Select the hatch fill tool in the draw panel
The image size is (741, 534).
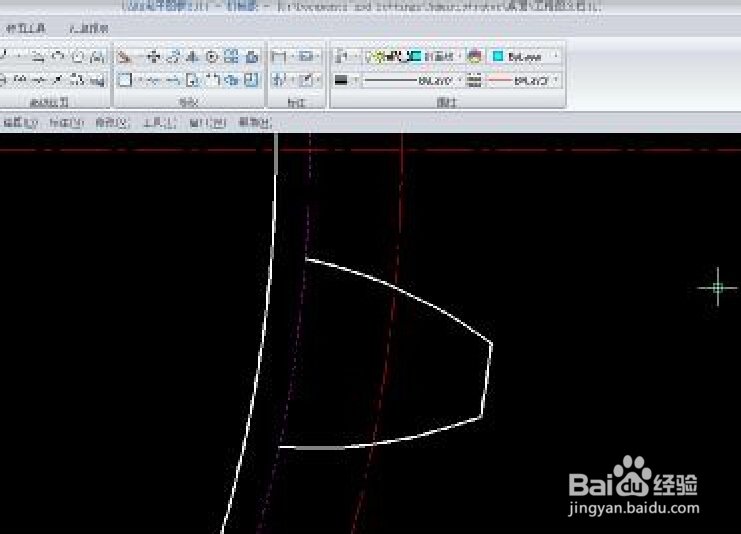(97, 80)
